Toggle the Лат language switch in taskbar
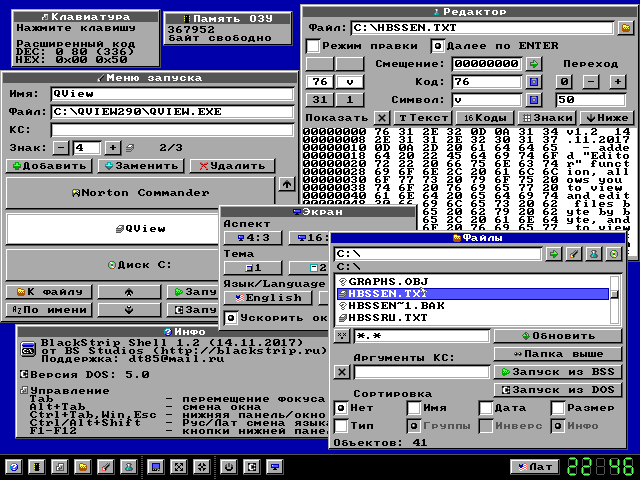The height and width of the screenshot is (480, 640). (535, 467)
